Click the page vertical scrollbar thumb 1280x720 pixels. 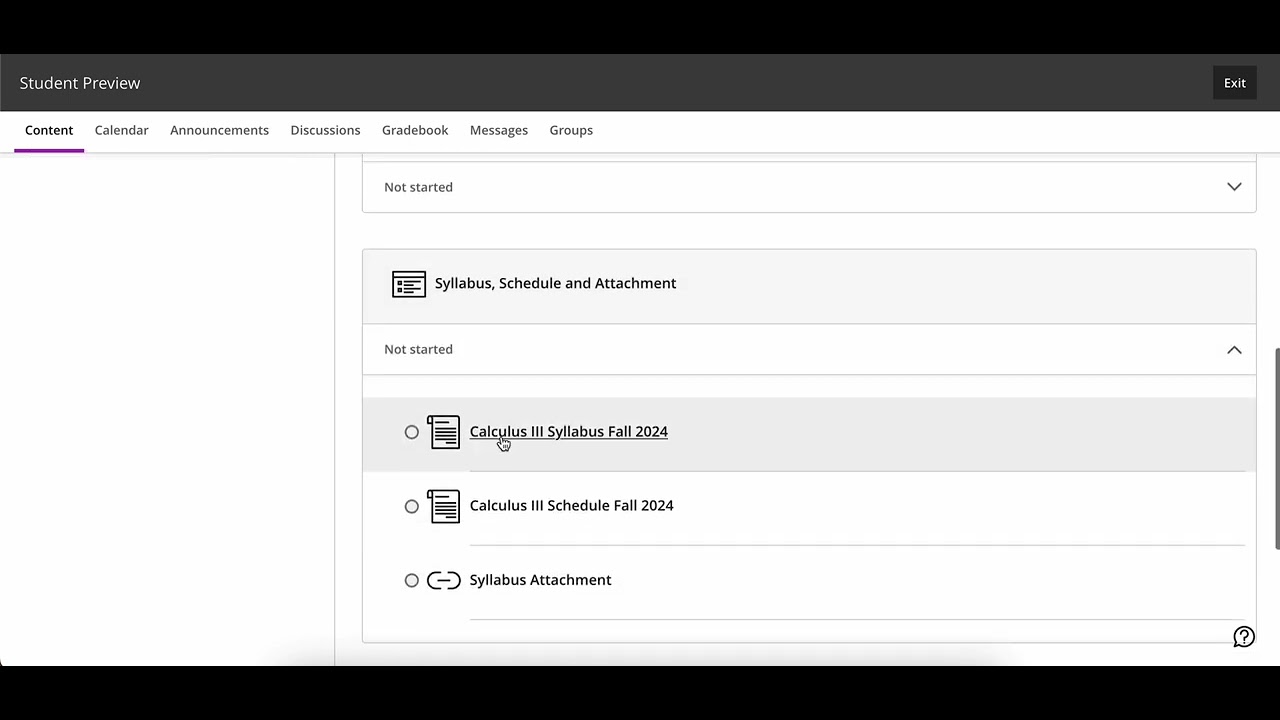(x=1276, y=448)
